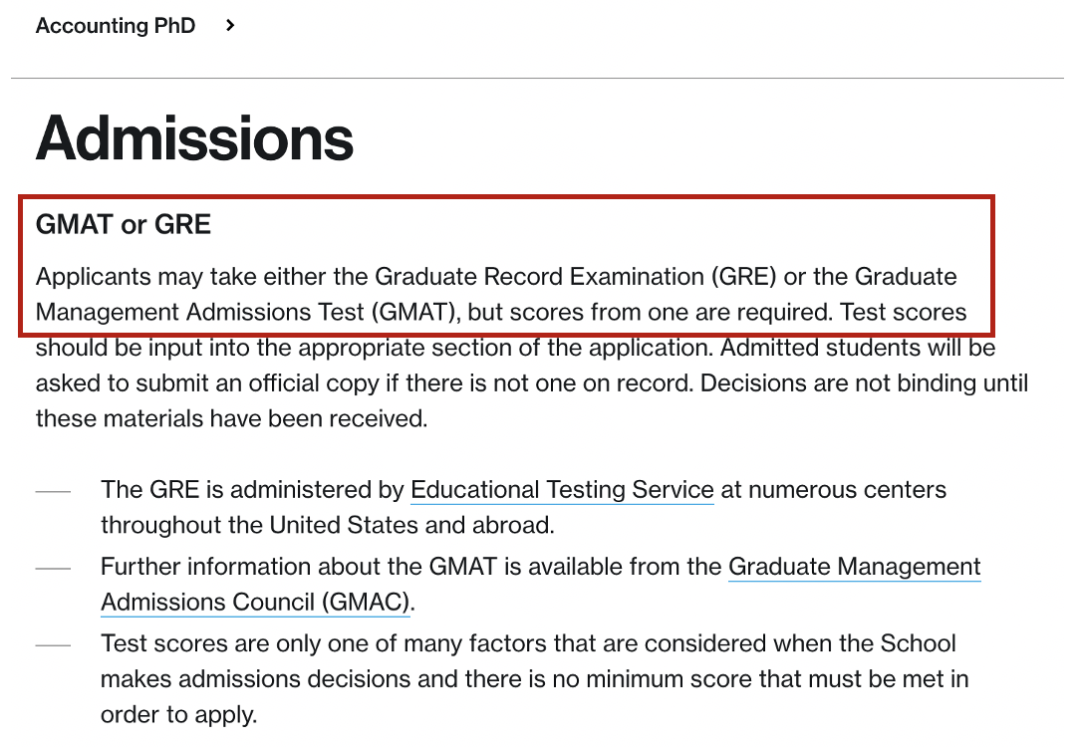The width and height of the screenshot is (1080, 747).
Task: Click the Admissions page heading
Action: pyautogui.click(x=194, y=138)
